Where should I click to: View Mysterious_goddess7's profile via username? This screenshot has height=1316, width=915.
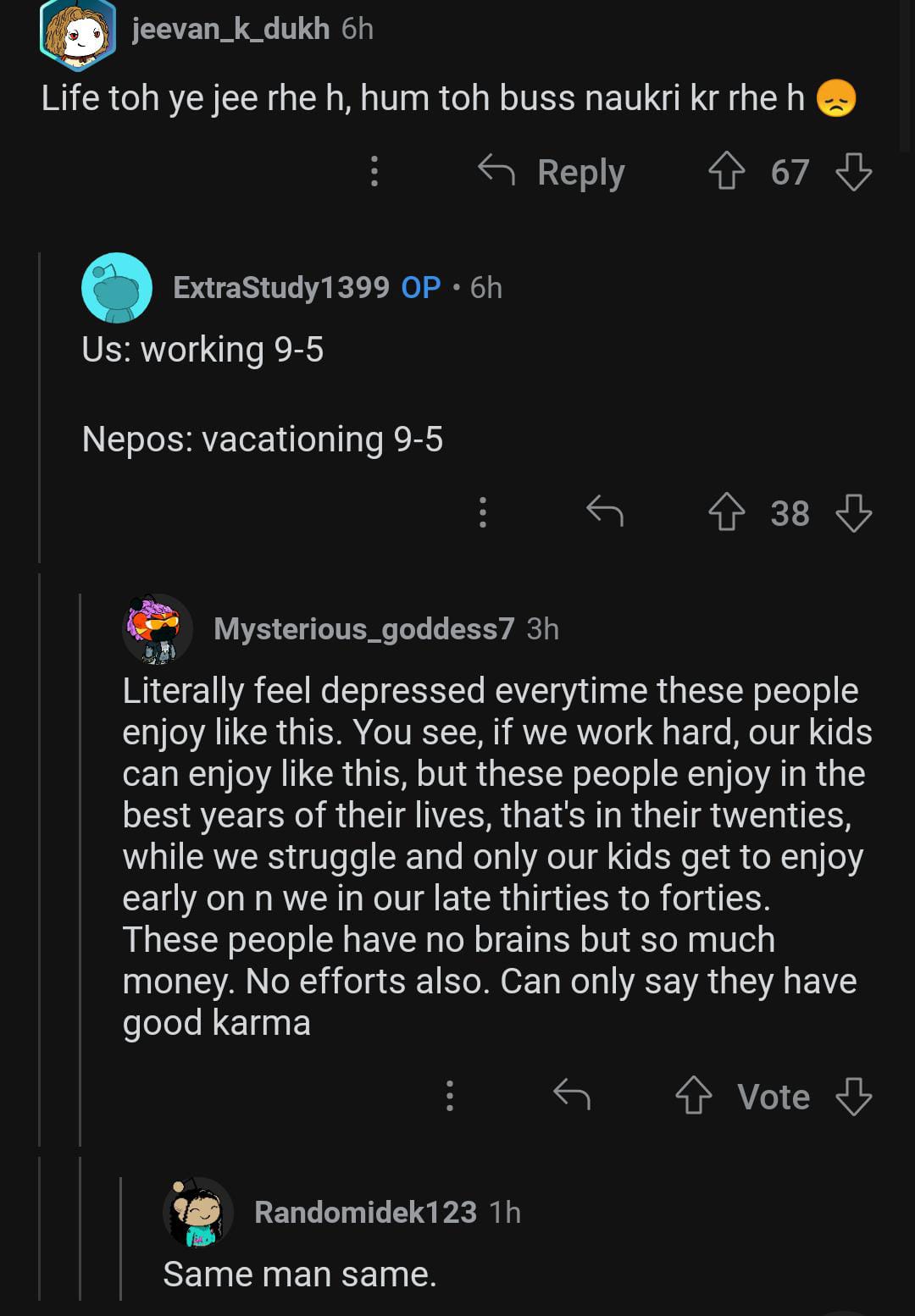(363, 629)
